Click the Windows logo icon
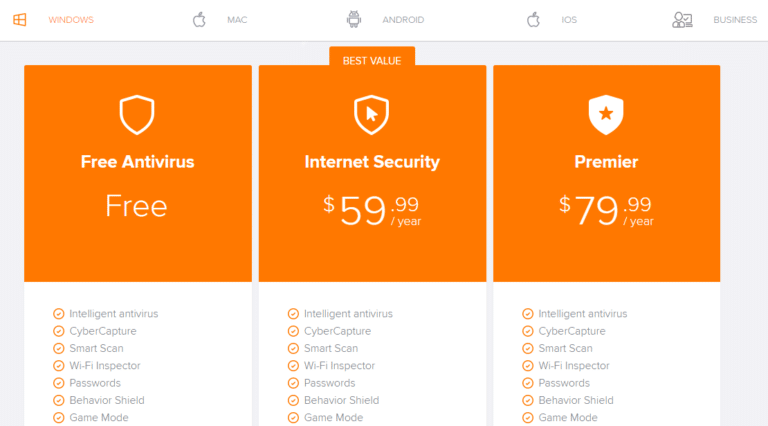Screen dimensions: 768x426 point(20,19)
